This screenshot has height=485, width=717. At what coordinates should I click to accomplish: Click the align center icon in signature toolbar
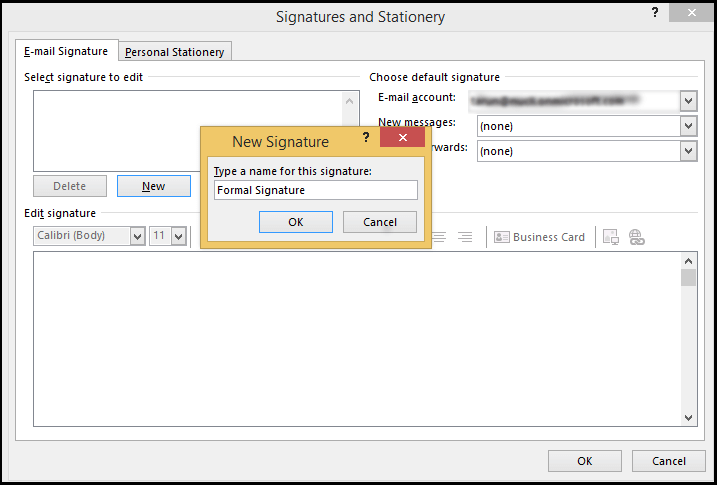pos(440,237)
